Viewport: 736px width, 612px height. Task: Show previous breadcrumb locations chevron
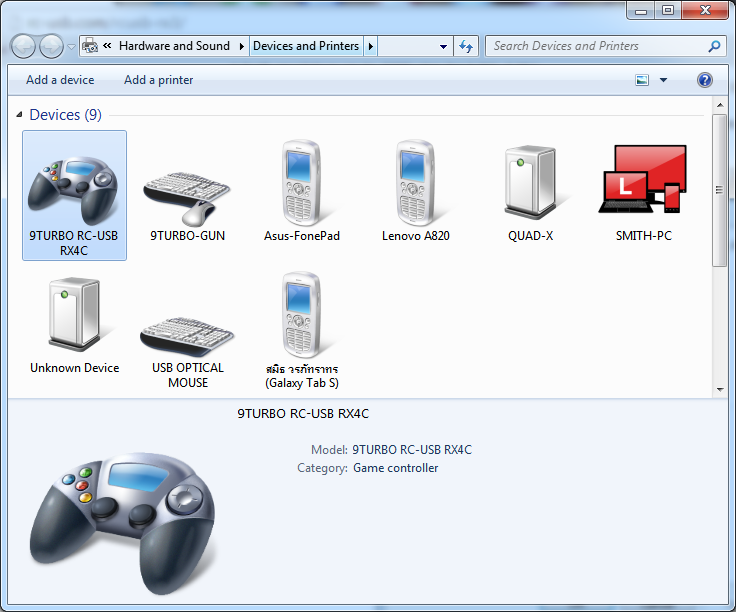[107, 46]
